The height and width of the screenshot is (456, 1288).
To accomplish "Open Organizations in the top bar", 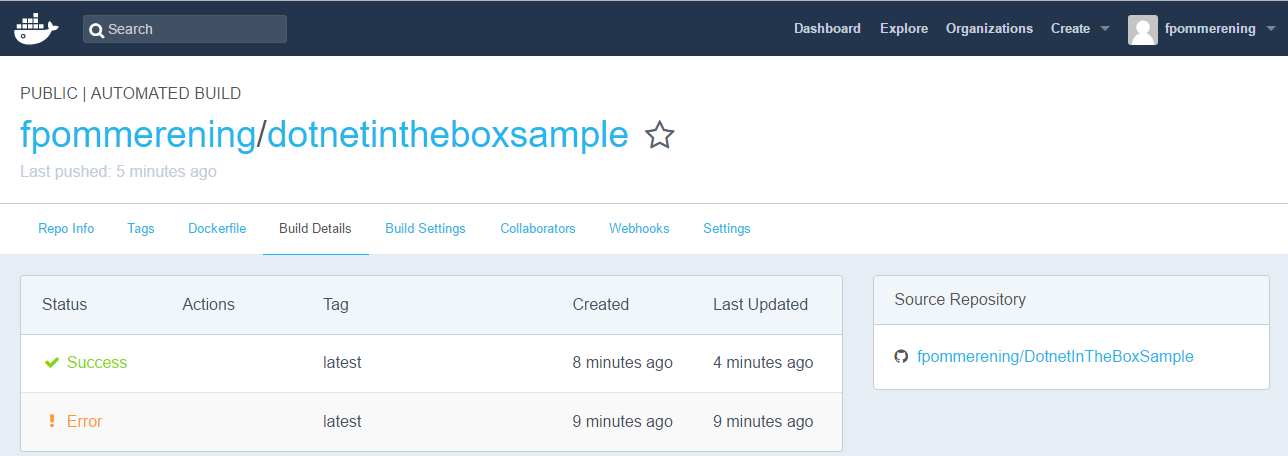I will click(x=989, y=29).
